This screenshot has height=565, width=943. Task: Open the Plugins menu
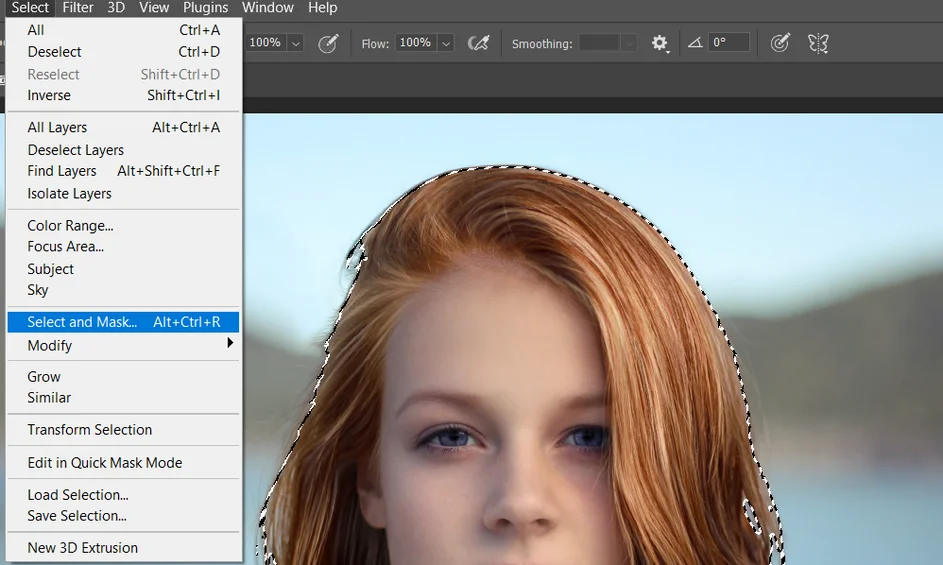205,8
